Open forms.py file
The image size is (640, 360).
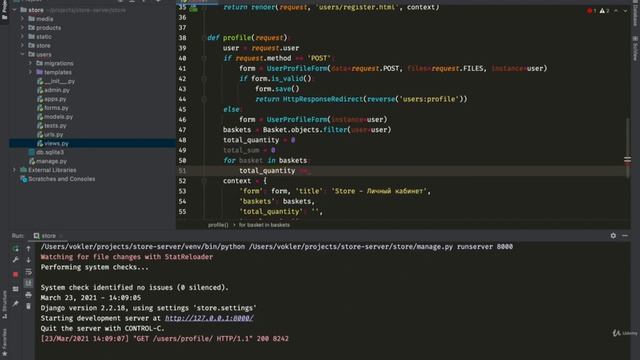[53, 108]
